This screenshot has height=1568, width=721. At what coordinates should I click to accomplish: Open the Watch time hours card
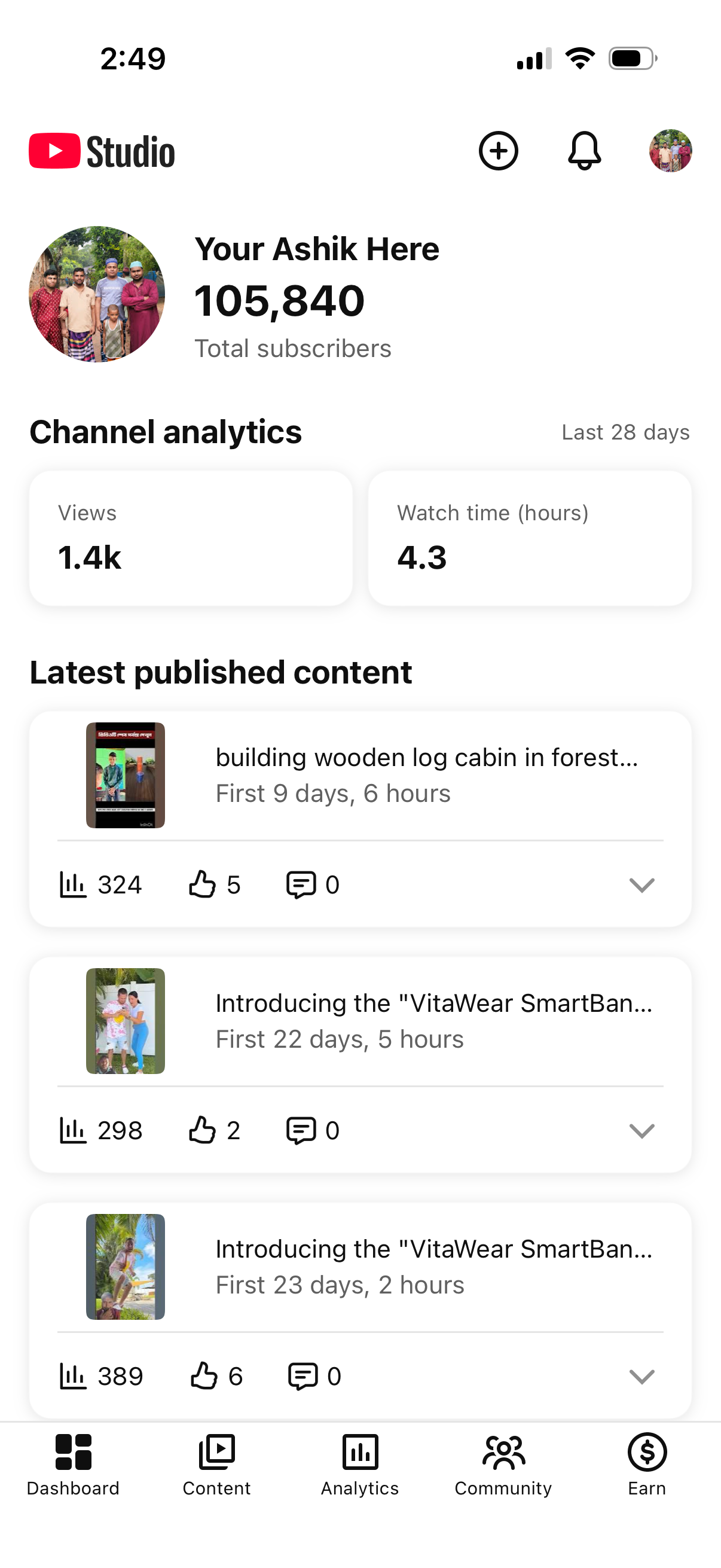click(530, 538)
